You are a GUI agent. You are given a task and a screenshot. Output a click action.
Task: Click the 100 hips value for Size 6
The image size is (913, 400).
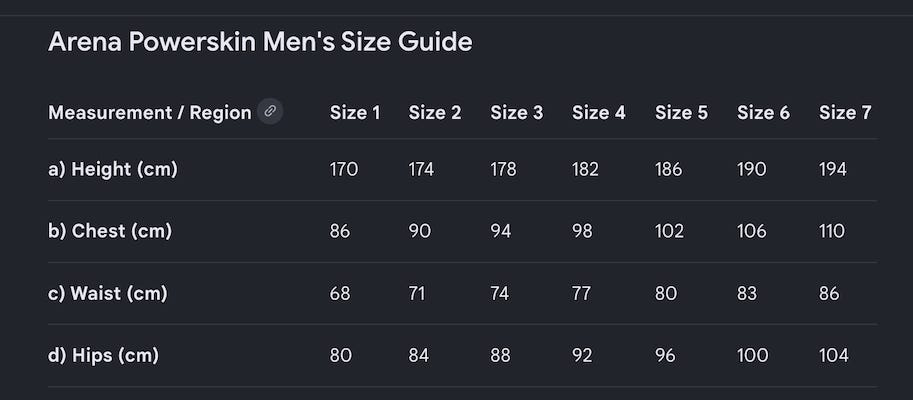pos(753,355)
